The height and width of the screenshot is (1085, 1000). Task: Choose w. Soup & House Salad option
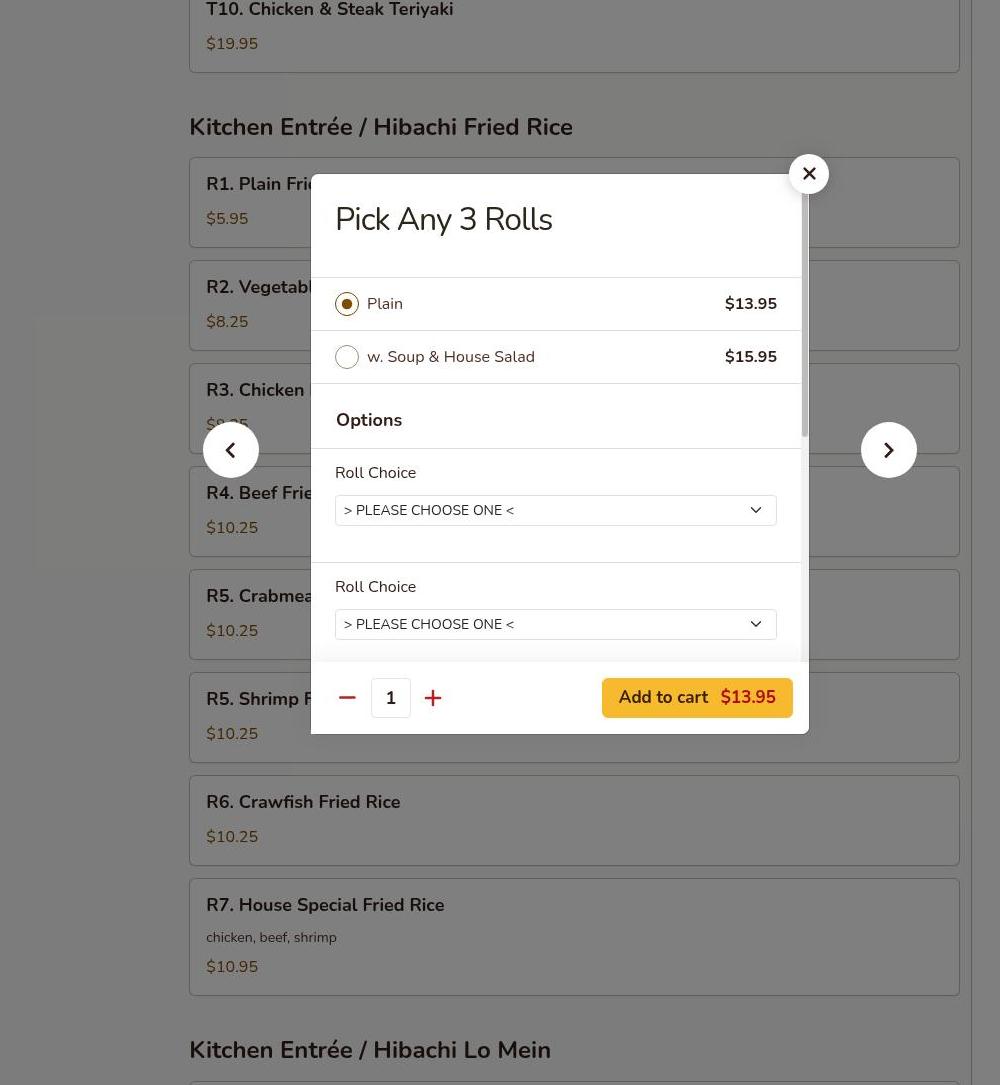pyautogui.click(x=347, y=357)
